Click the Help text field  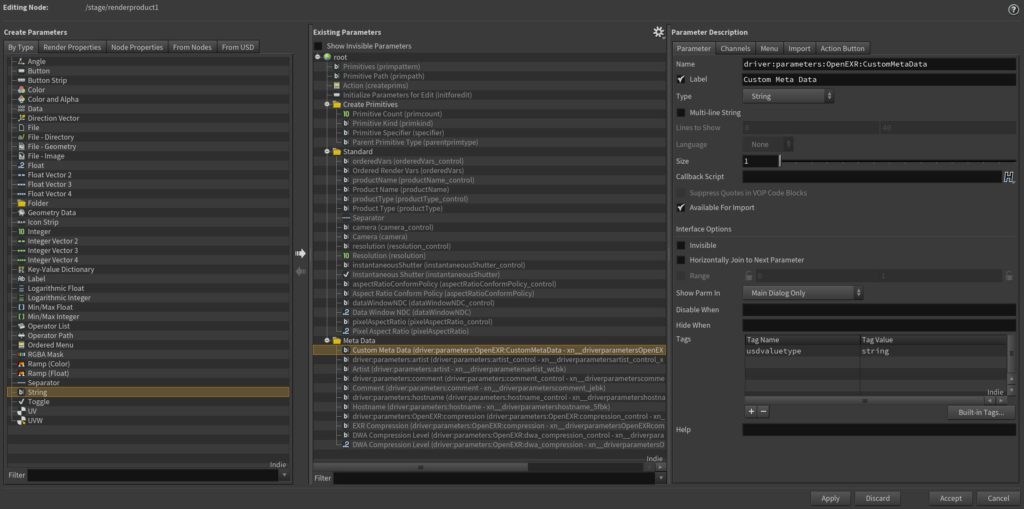879,429
